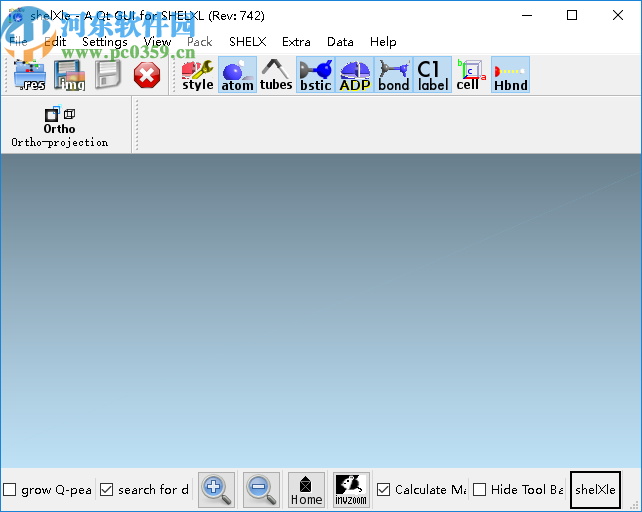Open the Data menu
The height and width of the screenshot is (512, 642).
tap(340, 42)
